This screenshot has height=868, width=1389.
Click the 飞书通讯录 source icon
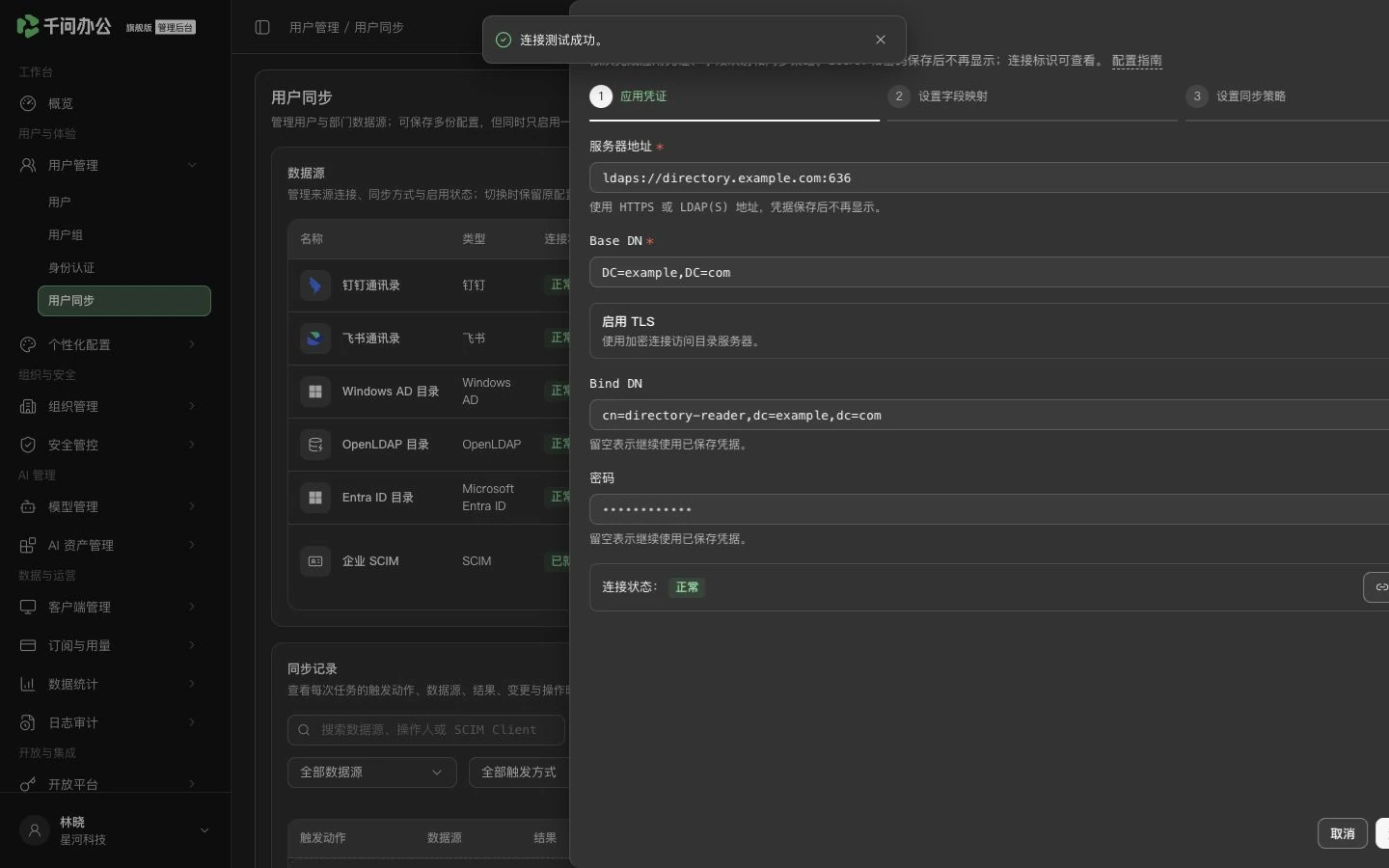315,339
